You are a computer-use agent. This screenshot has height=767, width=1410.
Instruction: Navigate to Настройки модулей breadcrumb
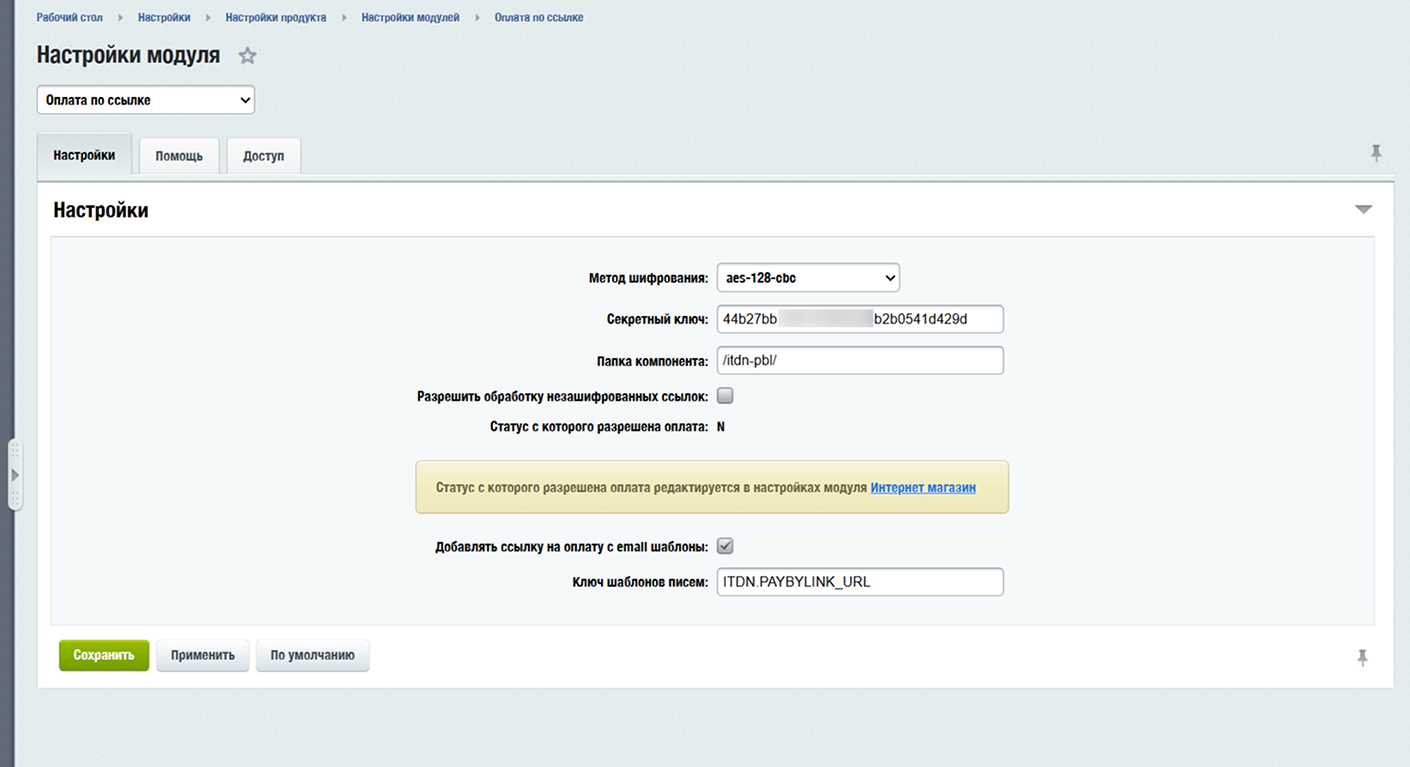coord(410,17)
